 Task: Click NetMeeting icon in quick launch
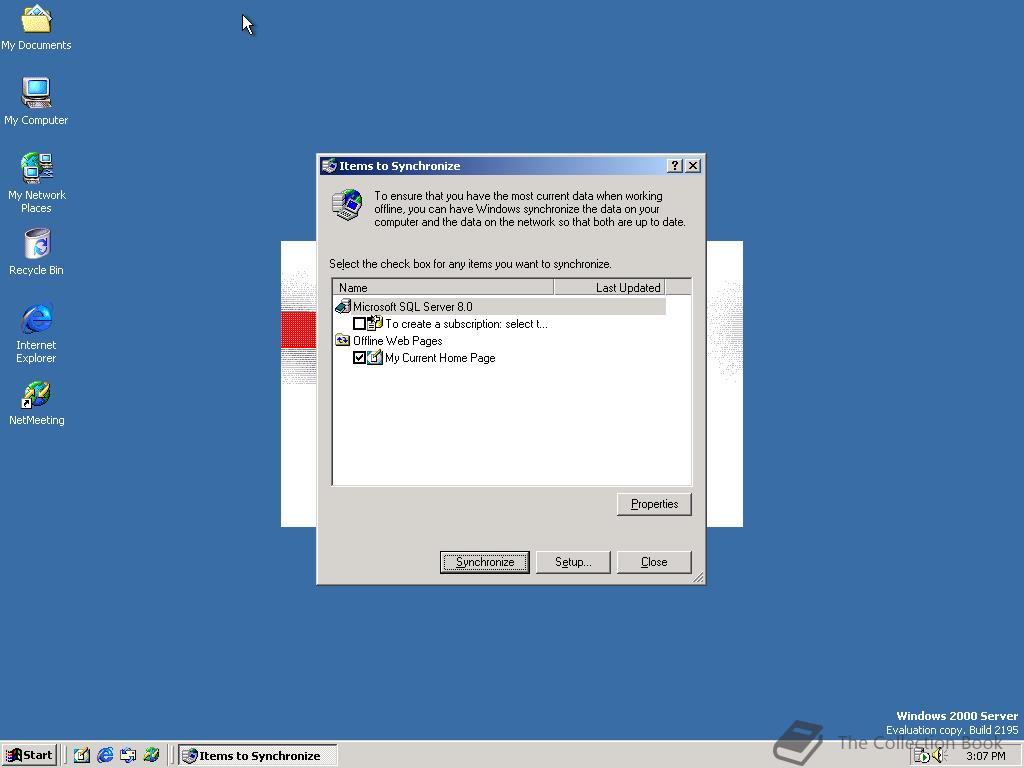click(x=152, y=755)
